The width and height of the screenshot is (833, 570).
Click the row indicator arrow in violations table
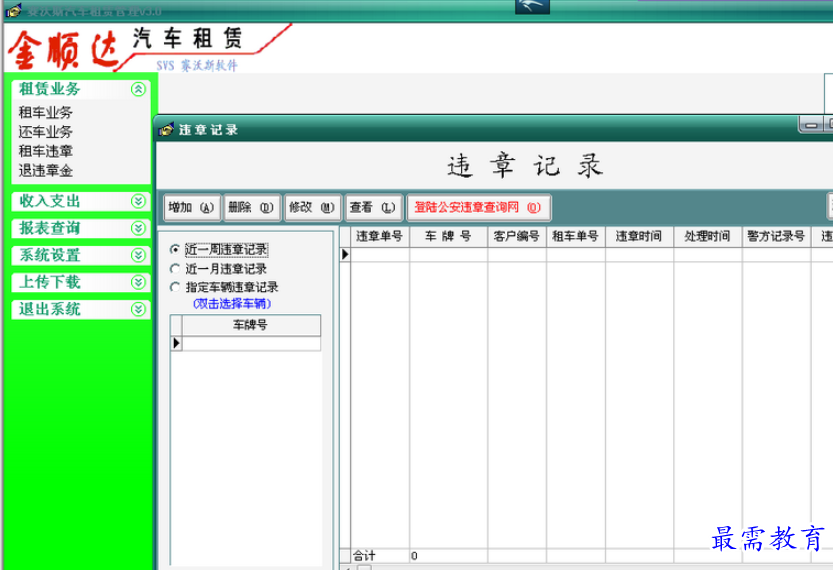(x=345, y=254)
